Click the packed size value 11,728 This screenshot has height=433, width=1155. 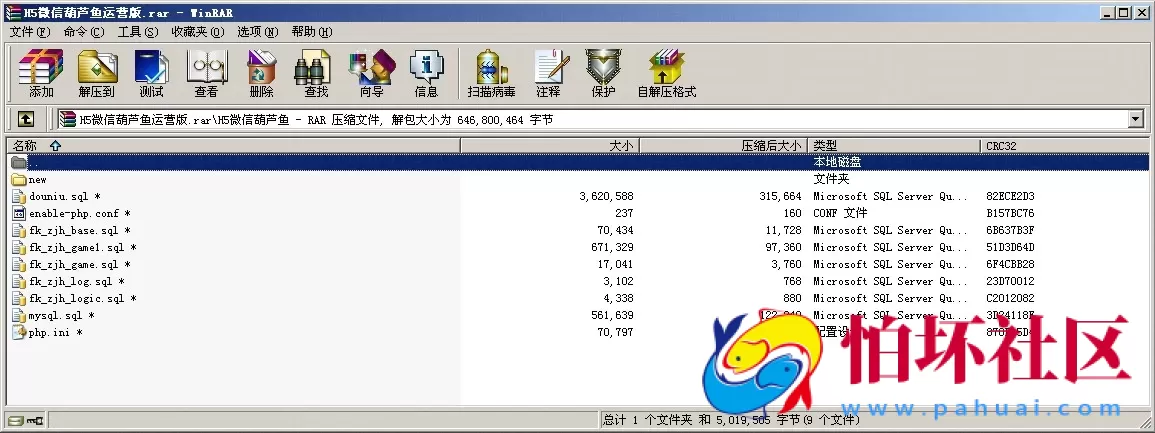(784, 230)
